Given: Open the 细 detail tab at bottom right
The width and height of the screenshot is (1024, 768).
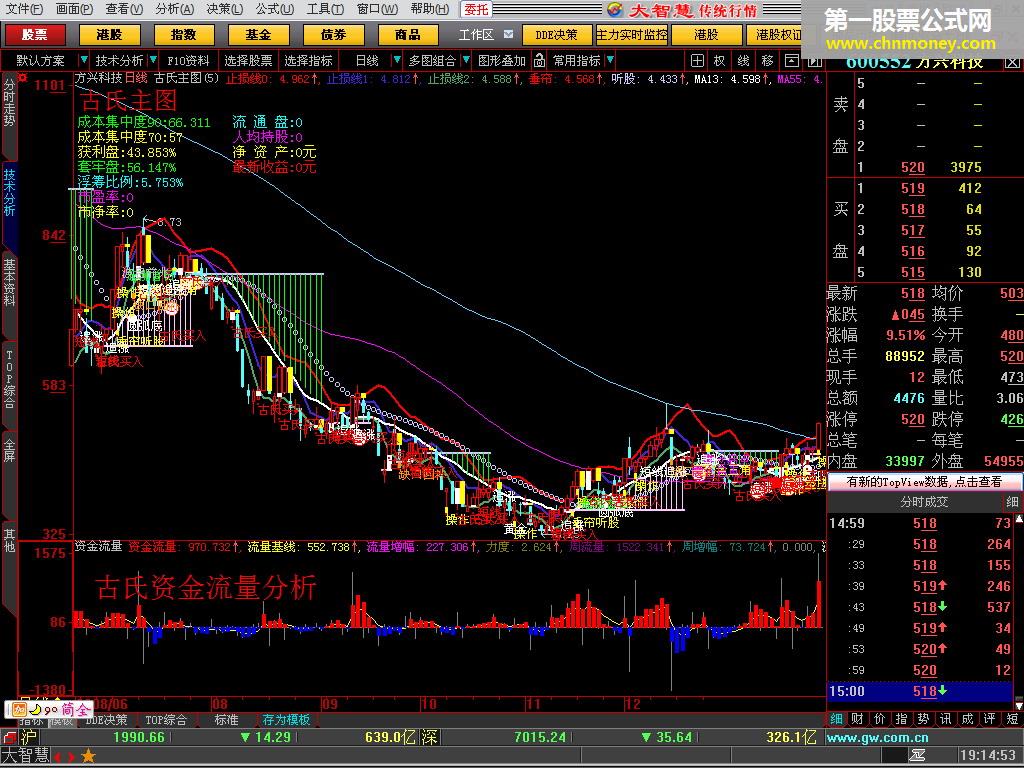Looking at the screenshot, I should (836, 719).
